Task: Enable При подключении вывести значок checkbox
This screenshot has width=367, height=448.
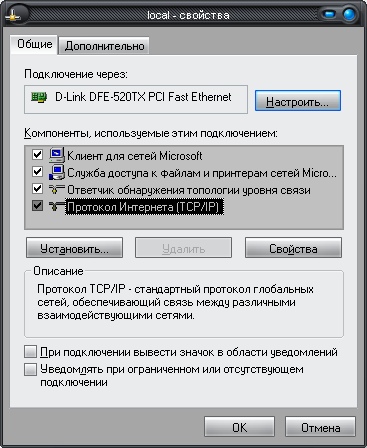Action: point(30,352)
